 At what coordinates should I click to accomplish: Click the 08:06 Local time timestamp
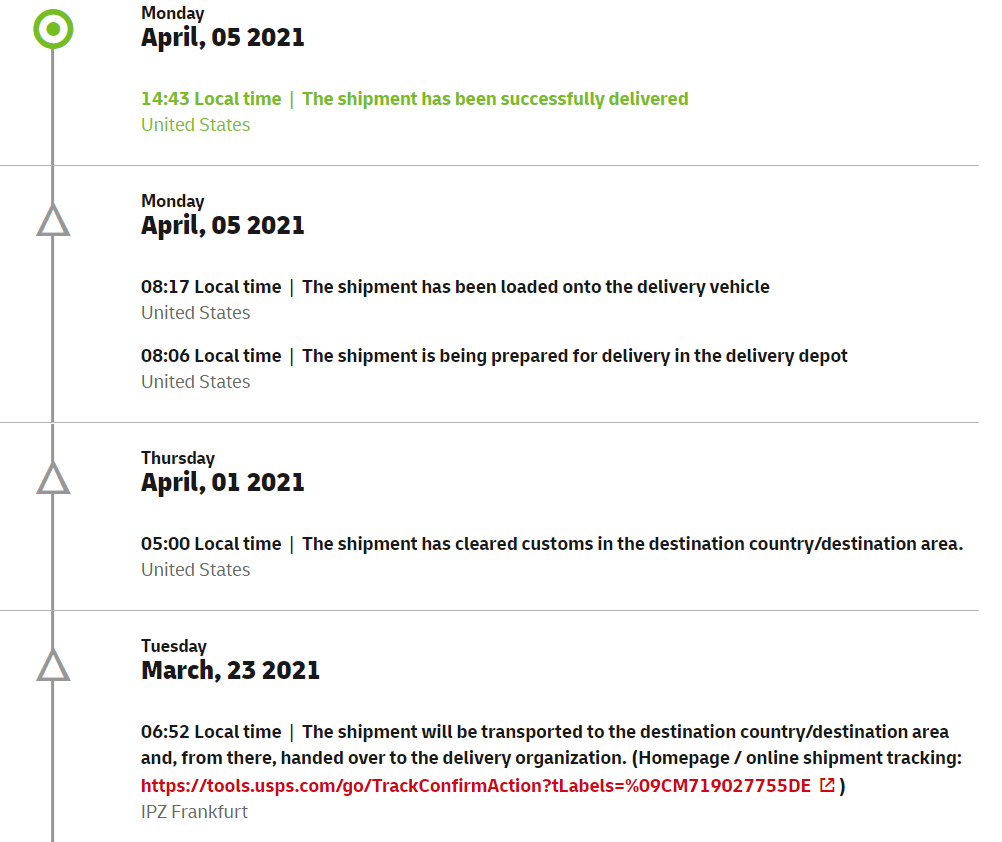coord(211,356)
